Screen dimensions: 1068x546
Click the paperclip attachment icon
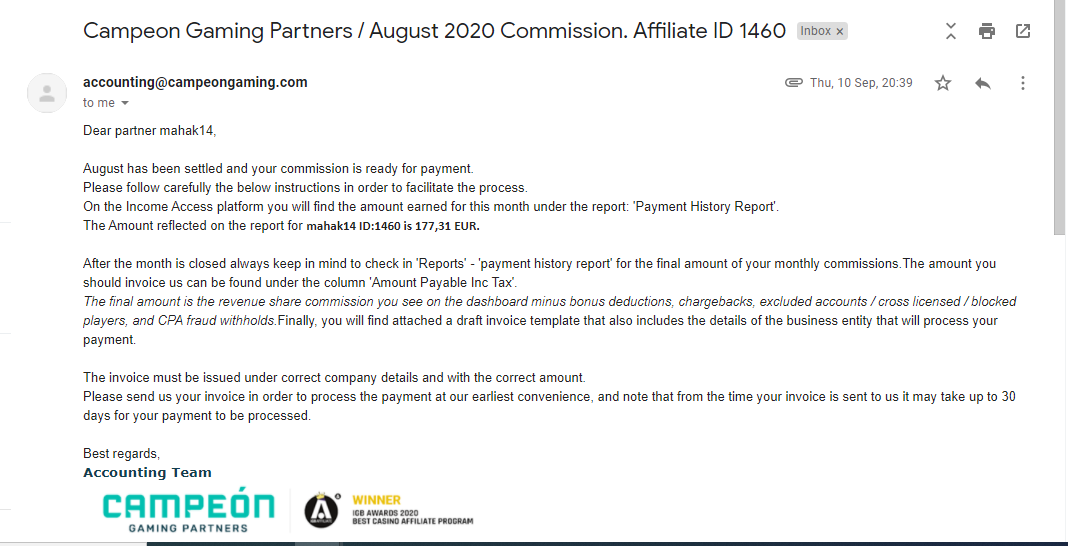793,83
